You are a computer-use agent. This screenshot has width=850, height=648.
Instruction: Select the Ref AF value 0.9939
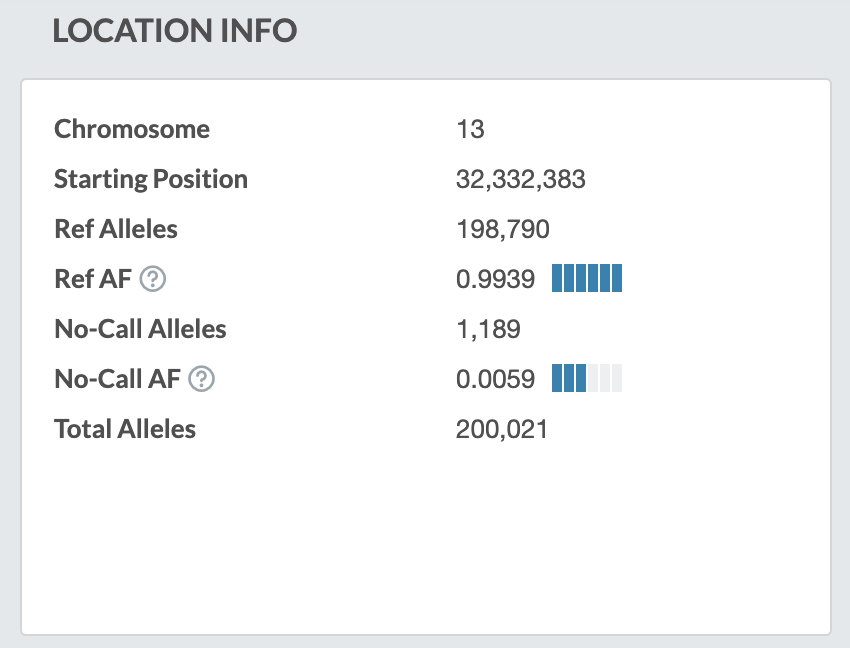pos(495,280)
